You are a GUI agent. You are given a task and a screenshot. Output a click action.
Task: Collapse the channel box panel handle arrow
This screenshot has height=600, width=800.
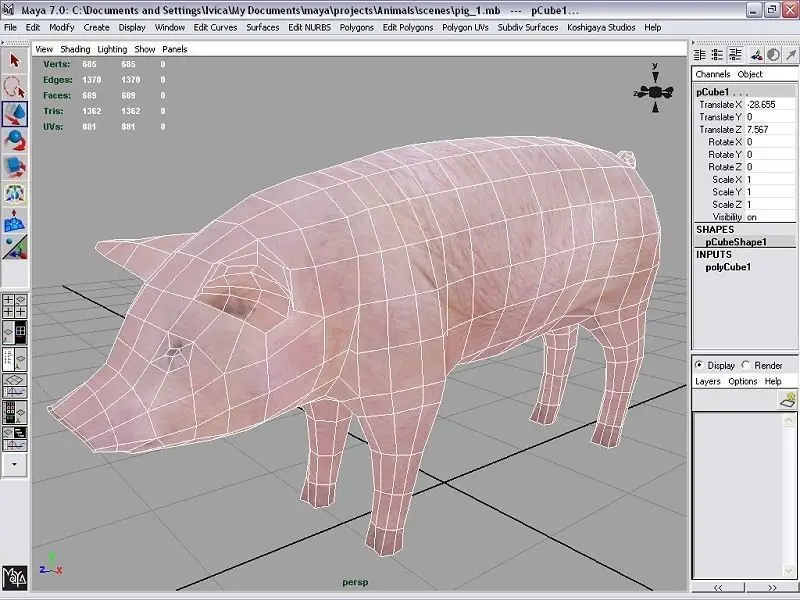click(x=693, y=43)
